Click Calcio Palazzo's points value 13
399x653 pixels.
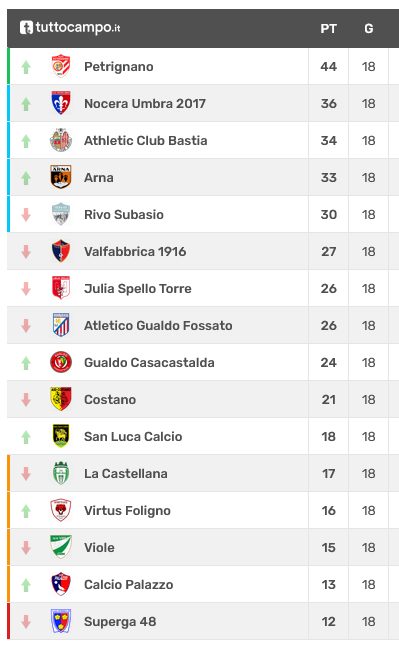tap(328, 585)
